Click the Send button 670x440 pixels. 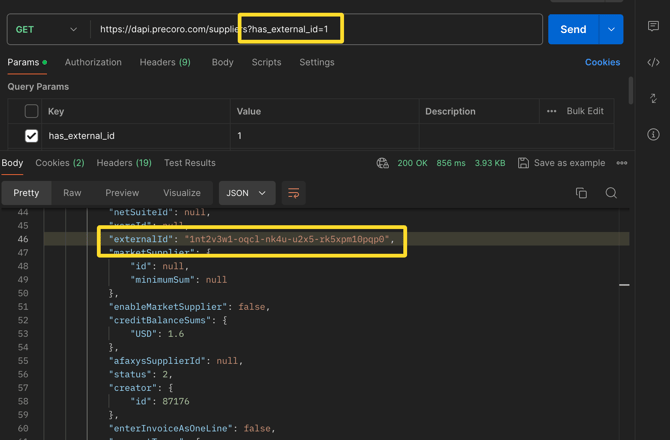click(572, 30)
